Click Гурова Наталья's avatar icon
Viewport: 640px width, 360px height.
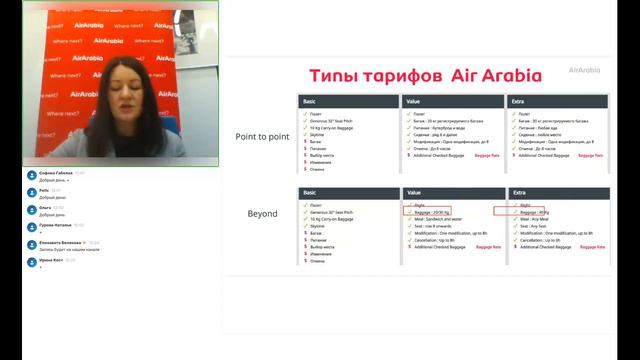32,228
